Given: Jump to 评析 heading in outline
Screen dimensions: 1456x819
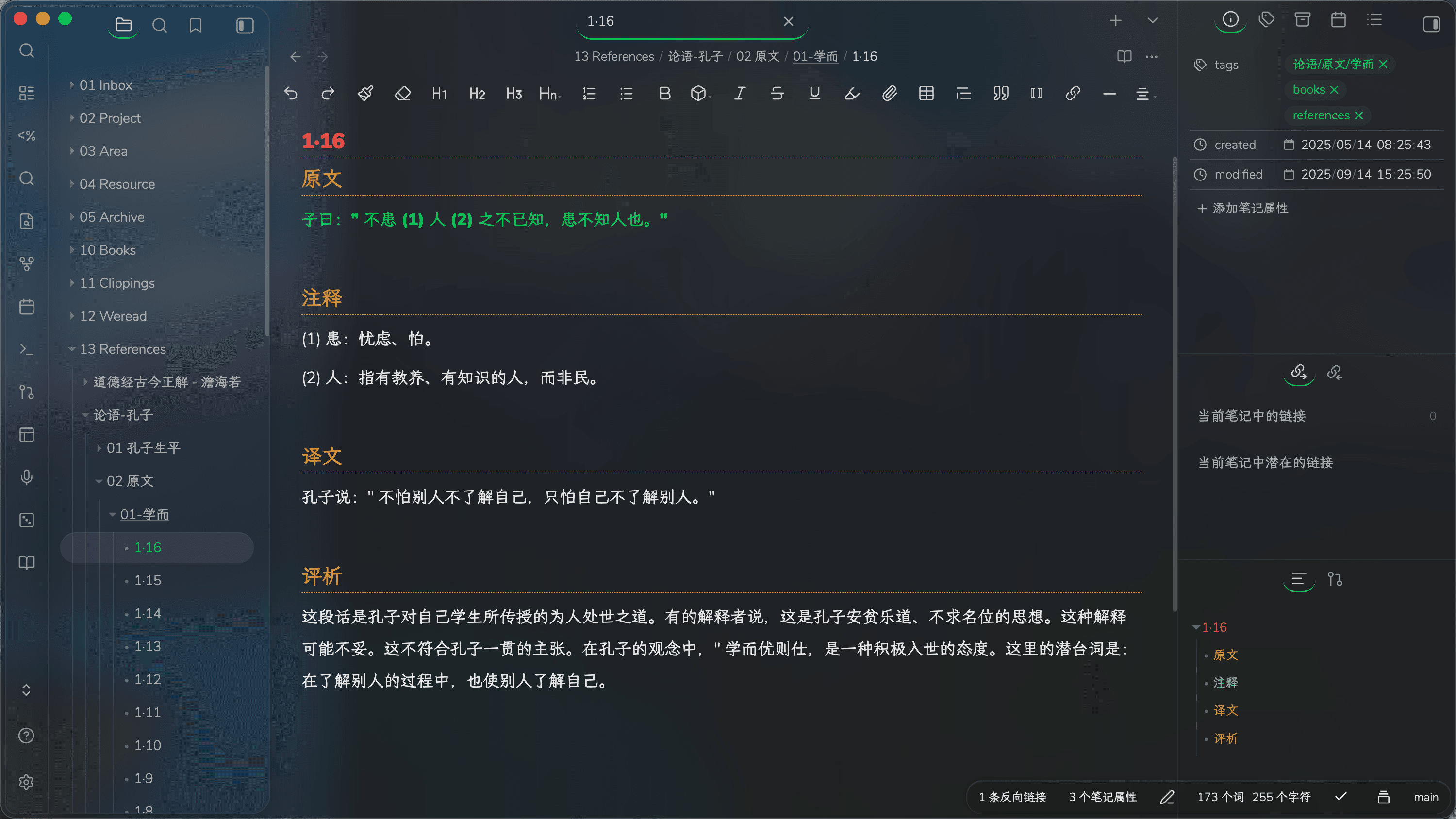Looking at the screenshot, I should coord(1225,738).
